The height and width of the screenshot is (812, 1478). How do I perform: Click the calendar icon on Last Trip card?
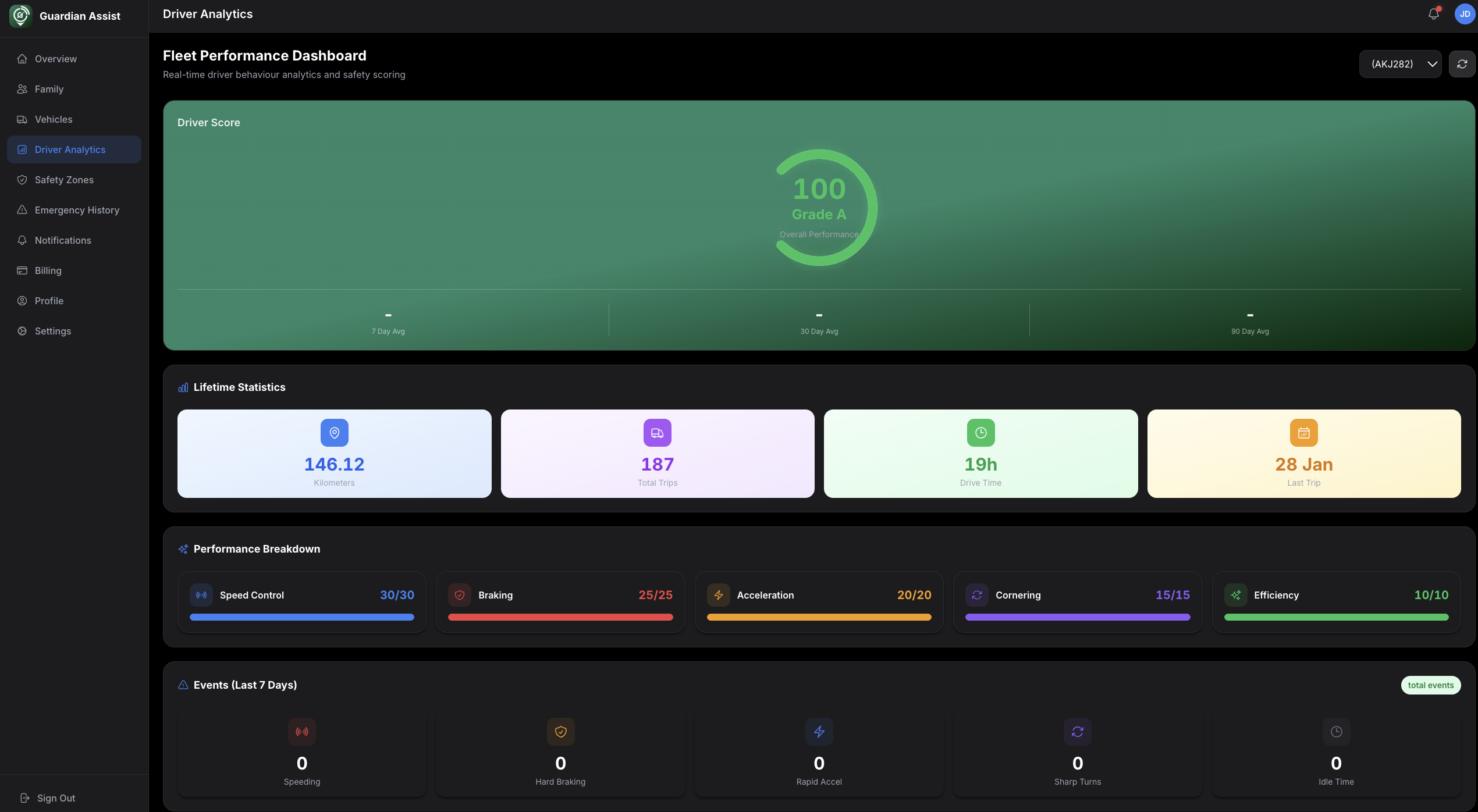(x=1304, y=433)
